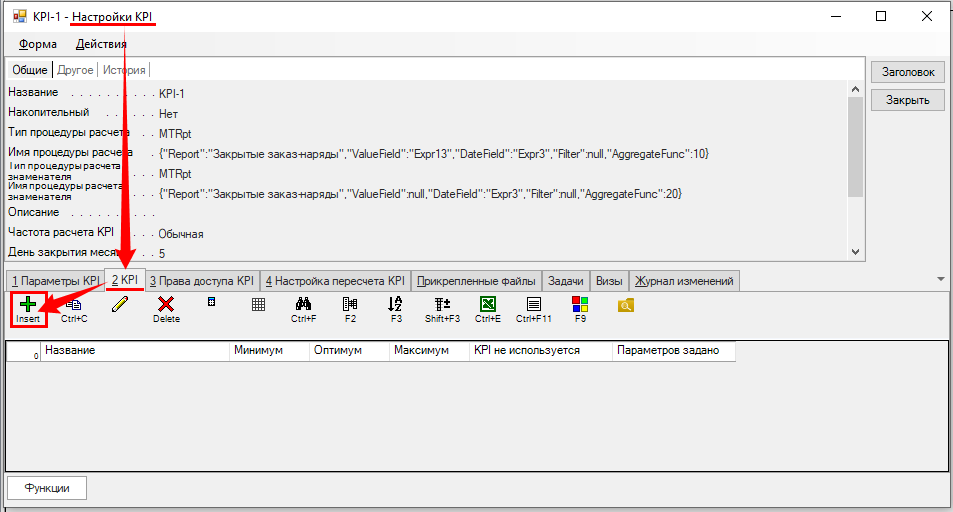Switch to the Параметры KPI tab
Screen dimensions: 953x512
55,281
